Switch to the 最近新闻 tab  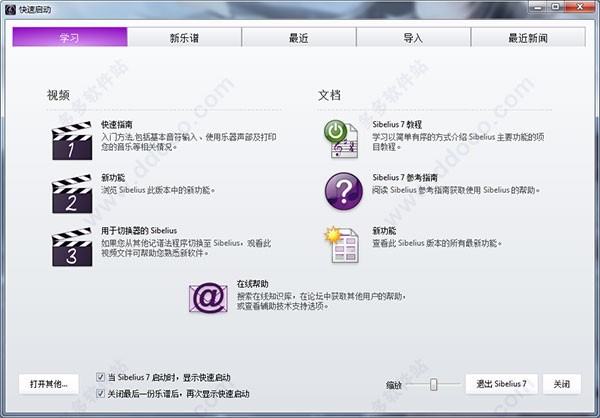(528, 37)
